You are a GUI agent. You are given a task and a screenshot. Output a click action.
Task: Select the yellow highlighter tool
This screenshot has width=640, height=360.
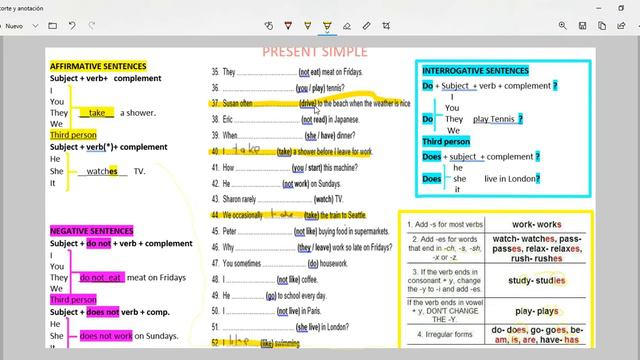(x=327, y=26)
